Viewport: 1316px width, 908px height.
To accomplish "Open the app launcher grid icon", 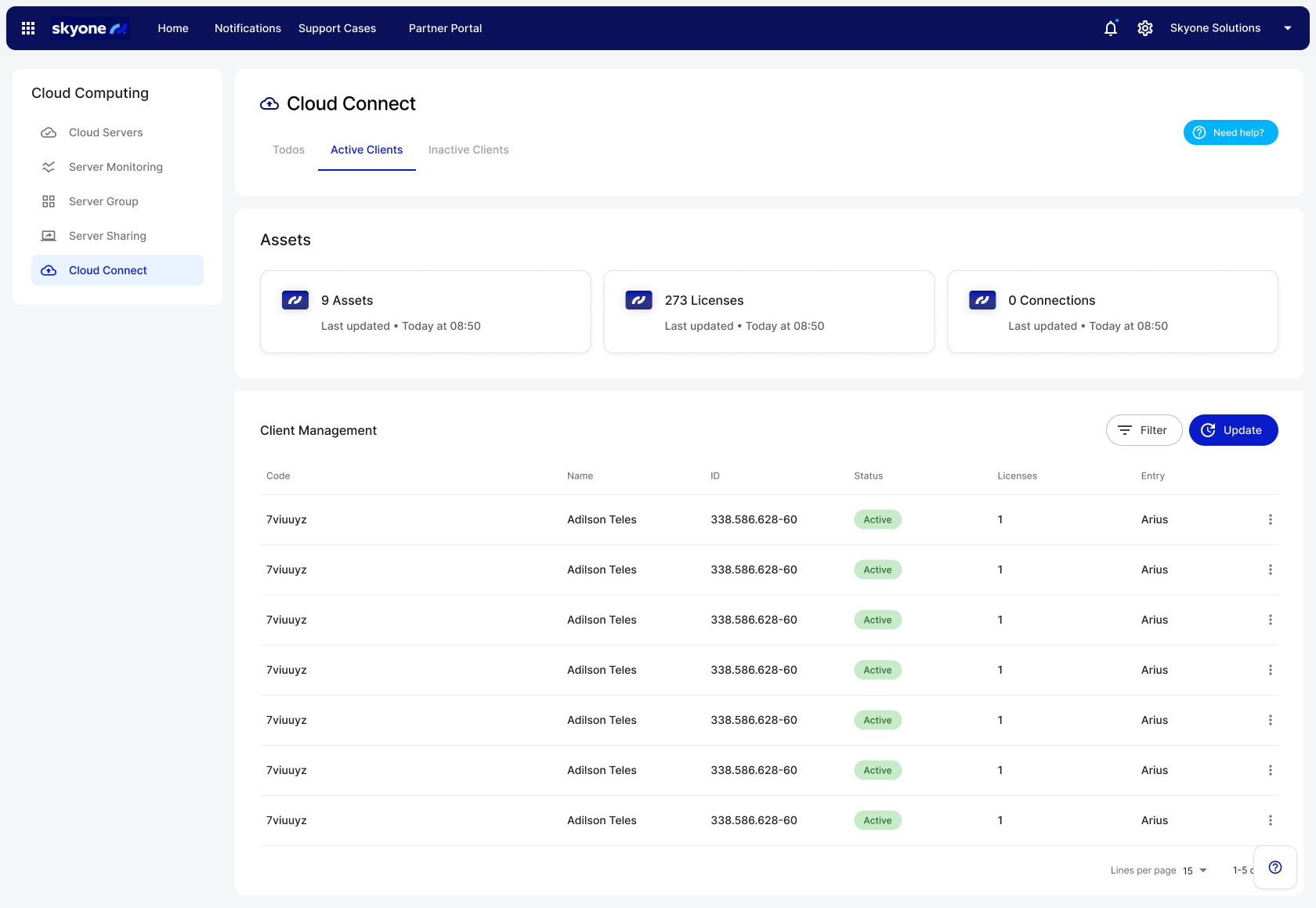I will click(28, 28).
